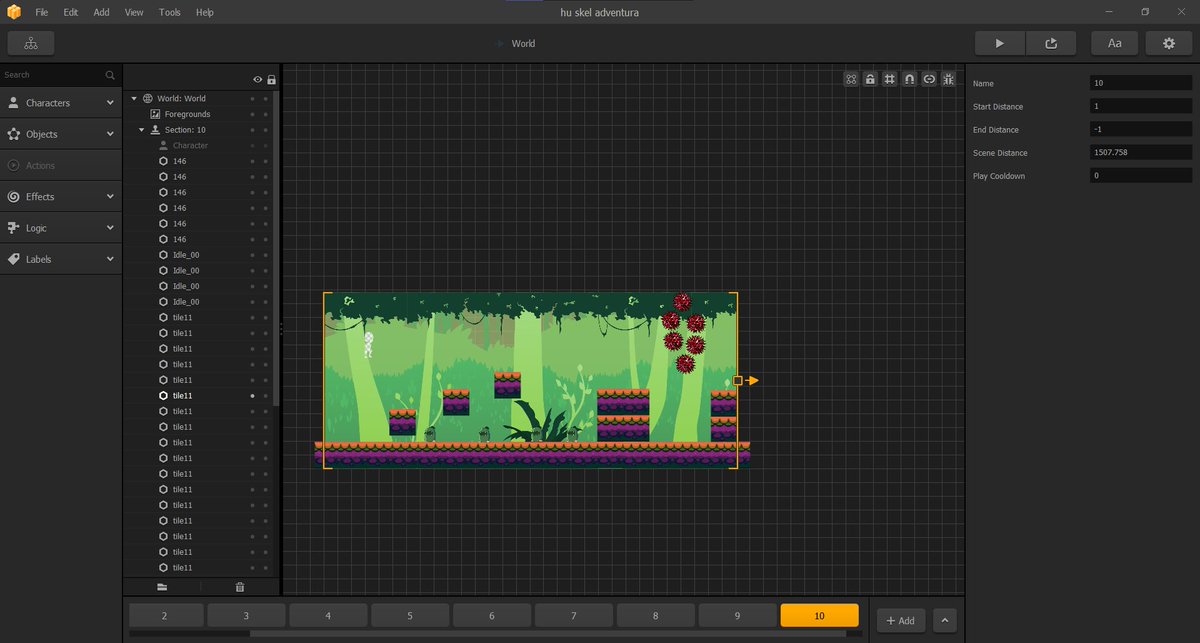Click the Scene Distance input field
1200x643 pixels.
click(x=1141, y=153)
